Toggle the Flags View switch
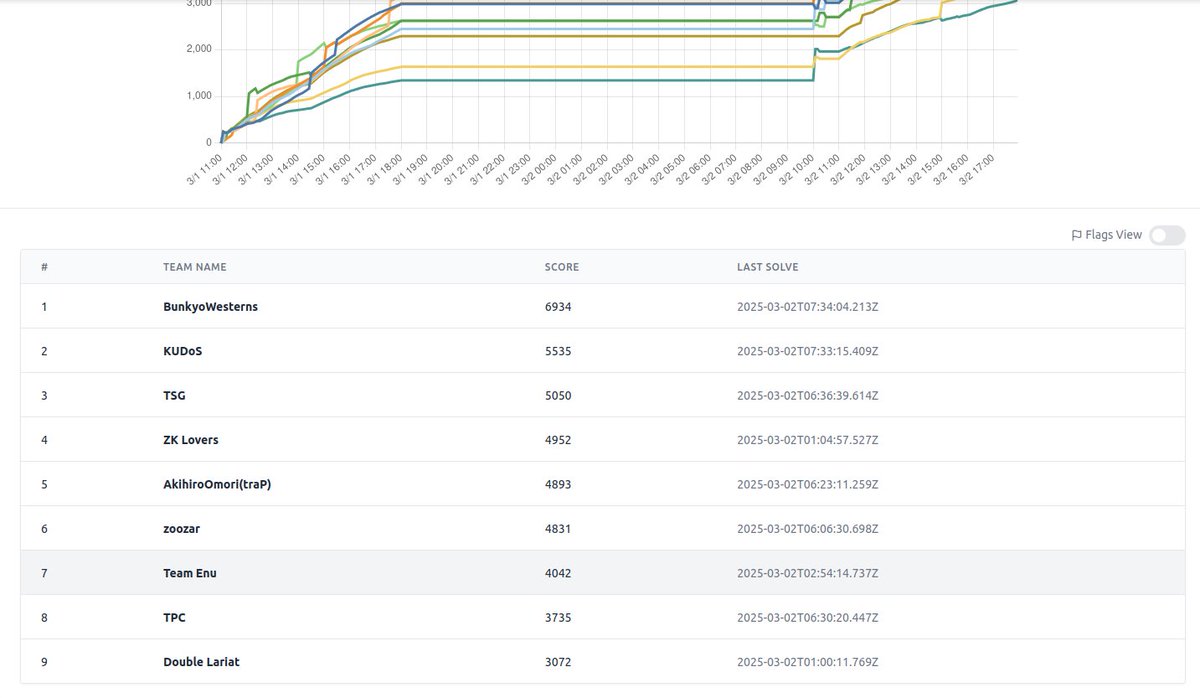 pos(1167,235)
